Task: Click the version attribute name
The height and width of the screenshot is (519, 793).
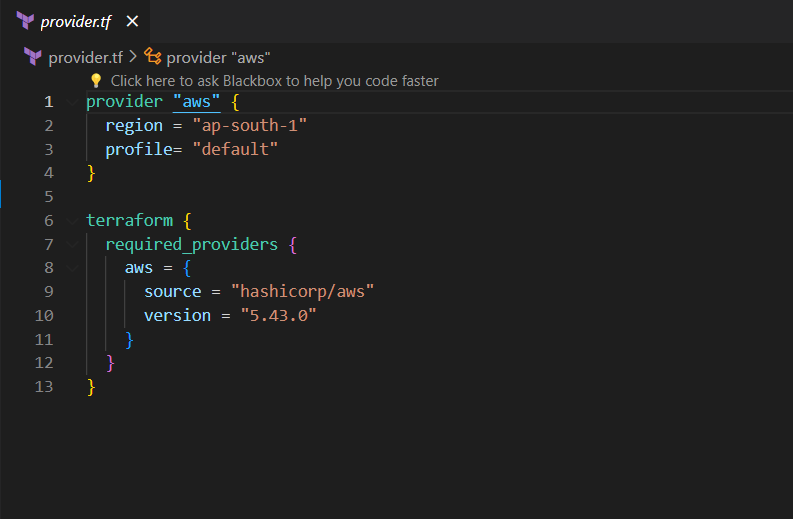Action: [178, 316]
